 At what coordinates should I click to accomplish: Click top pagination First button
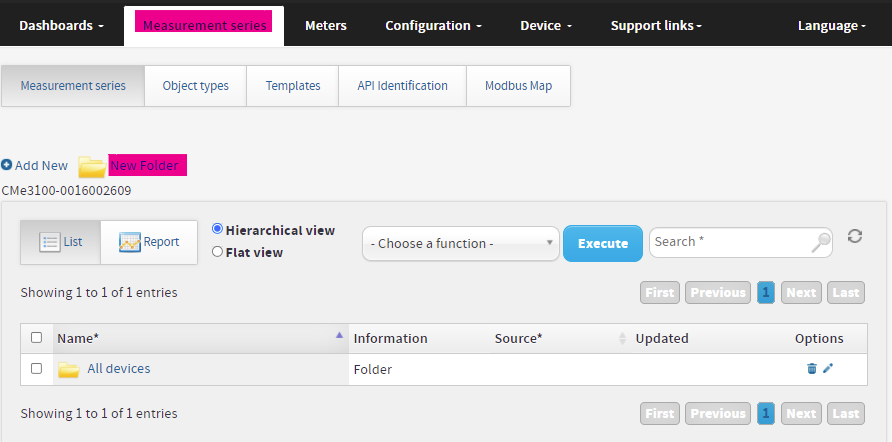tap(660, 292)
